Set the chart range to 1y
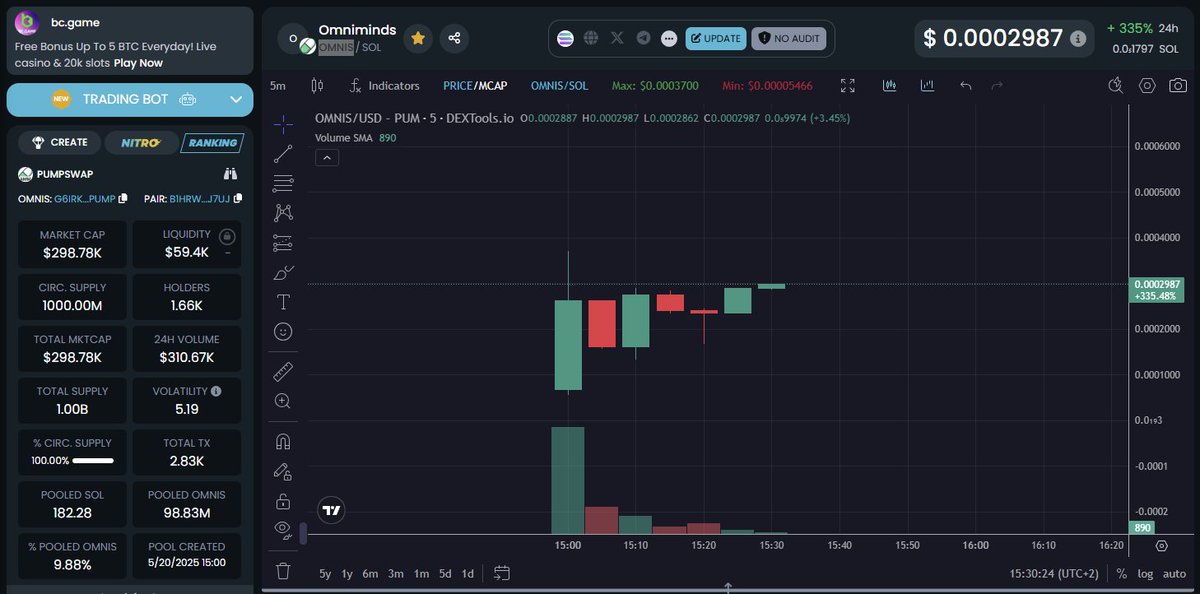Image resolution: width=1200 pixels, height=594 pixels. [347, 574]
